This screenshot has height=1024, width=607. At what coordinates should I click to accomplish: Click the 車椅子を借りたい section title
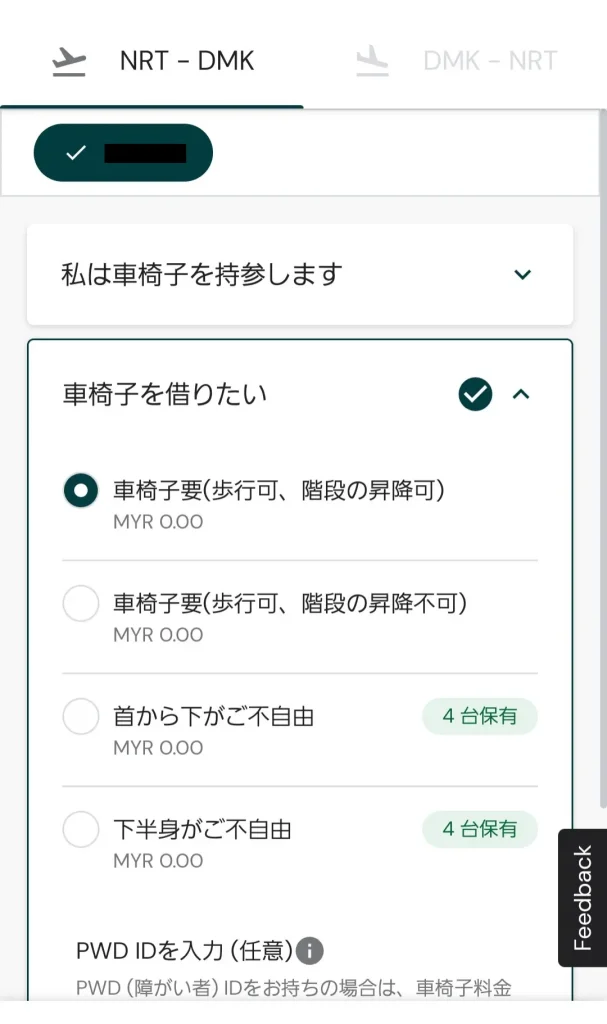click(x=162, y=394)
